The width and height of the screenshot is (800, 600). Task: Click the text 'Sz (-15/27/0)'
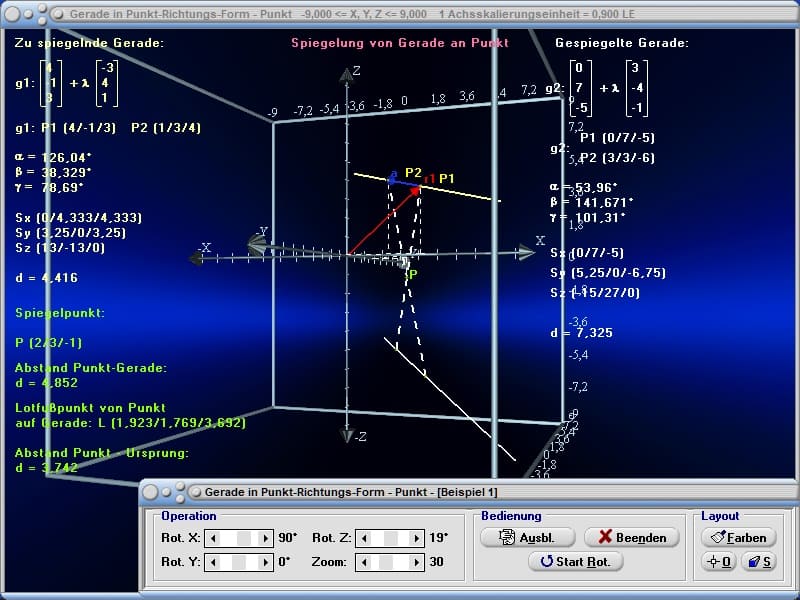pos(595,293)
